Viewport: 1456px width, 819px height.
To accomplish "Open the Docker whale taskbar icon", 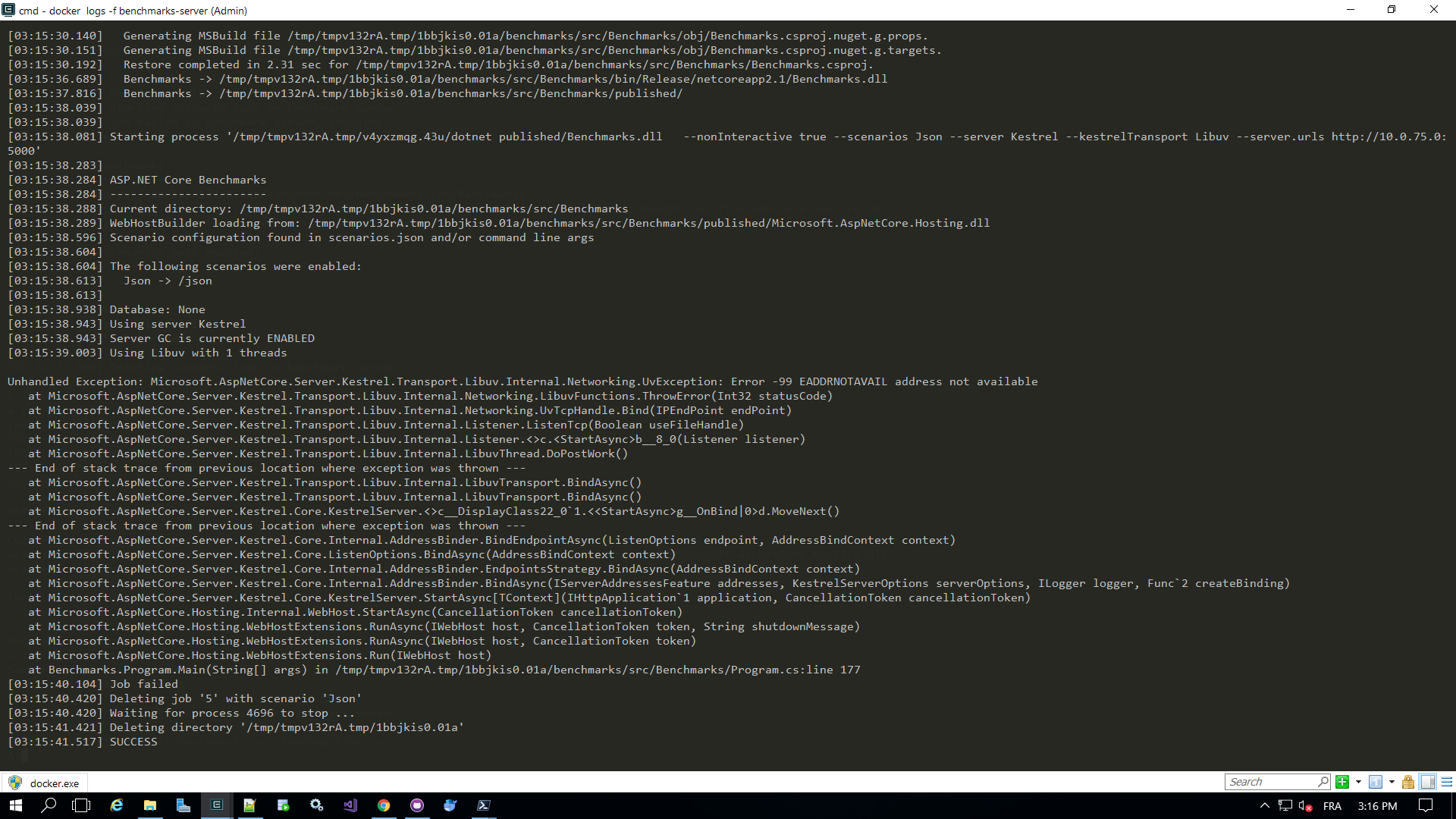I will pos(450,805).
